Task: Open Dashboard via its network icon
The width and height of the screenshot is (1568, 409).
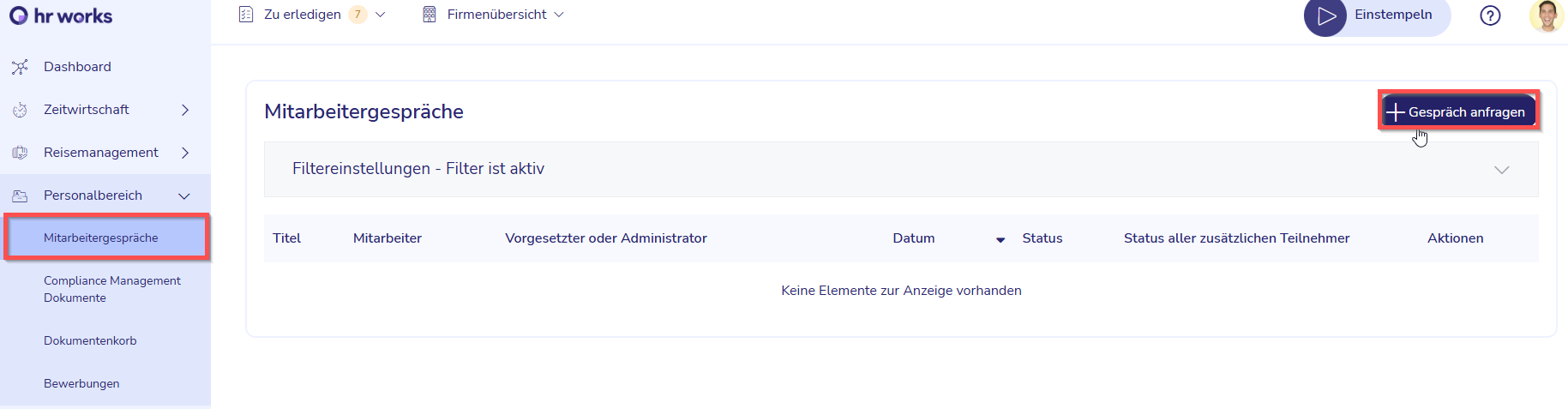Action: 20,67
